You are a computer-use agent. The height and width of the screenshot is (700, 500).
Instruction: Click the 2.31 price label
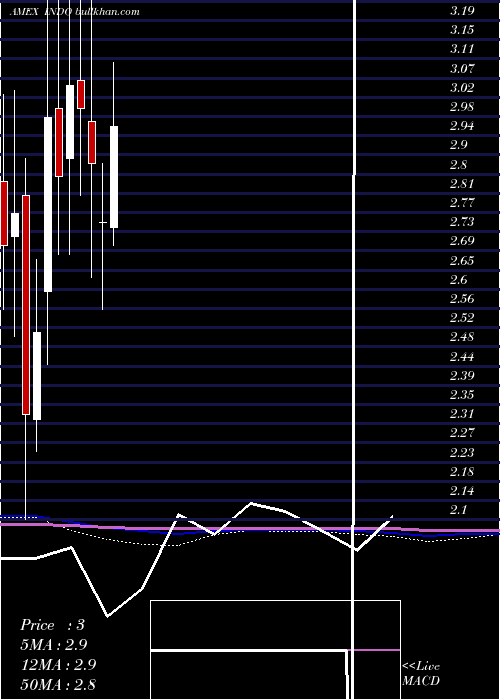[462, 413]
